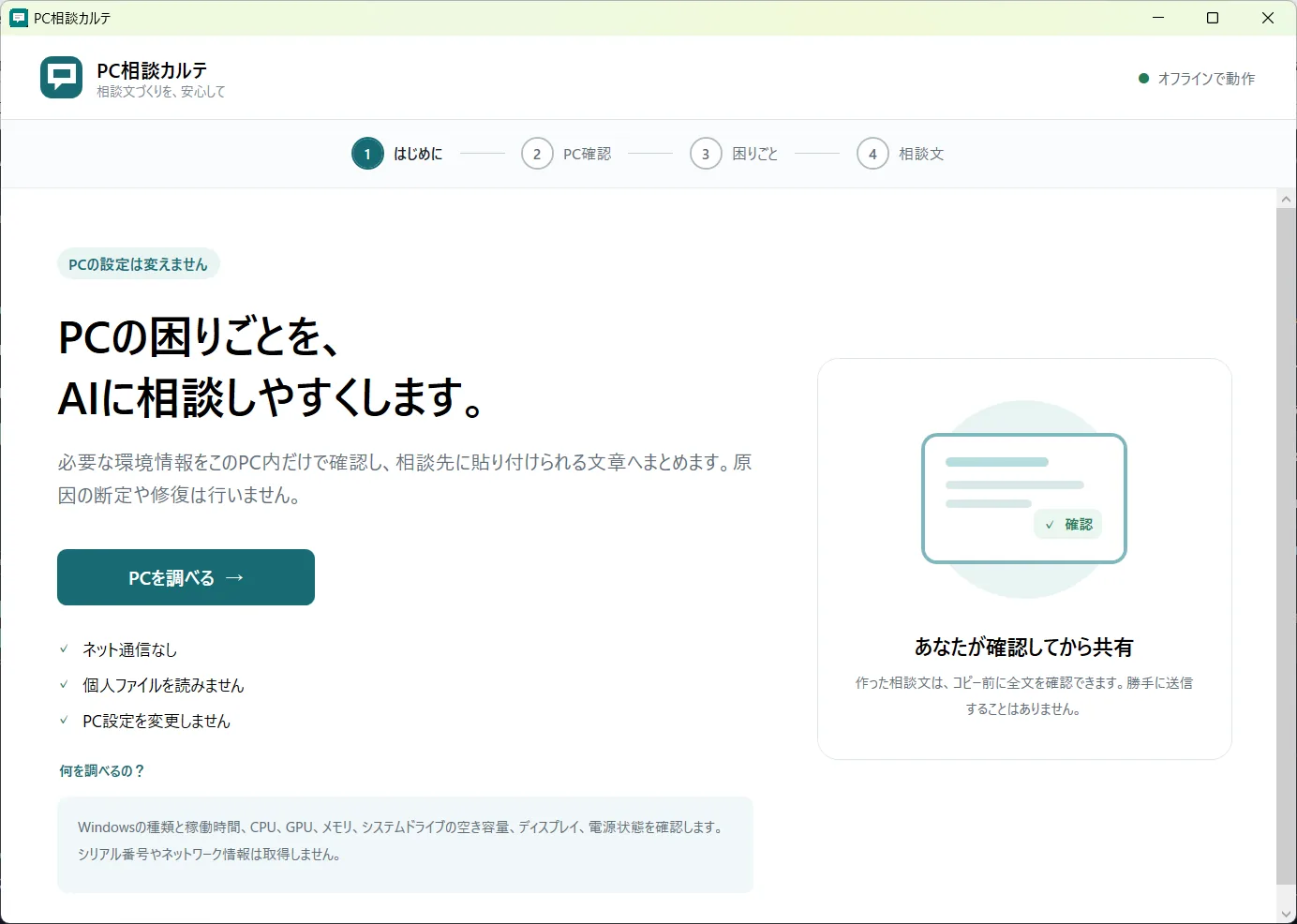Viewport: 1297px width, 924px height.
Task: Click the checkmark beside ネット通信なし
Action: pos(64,648)
